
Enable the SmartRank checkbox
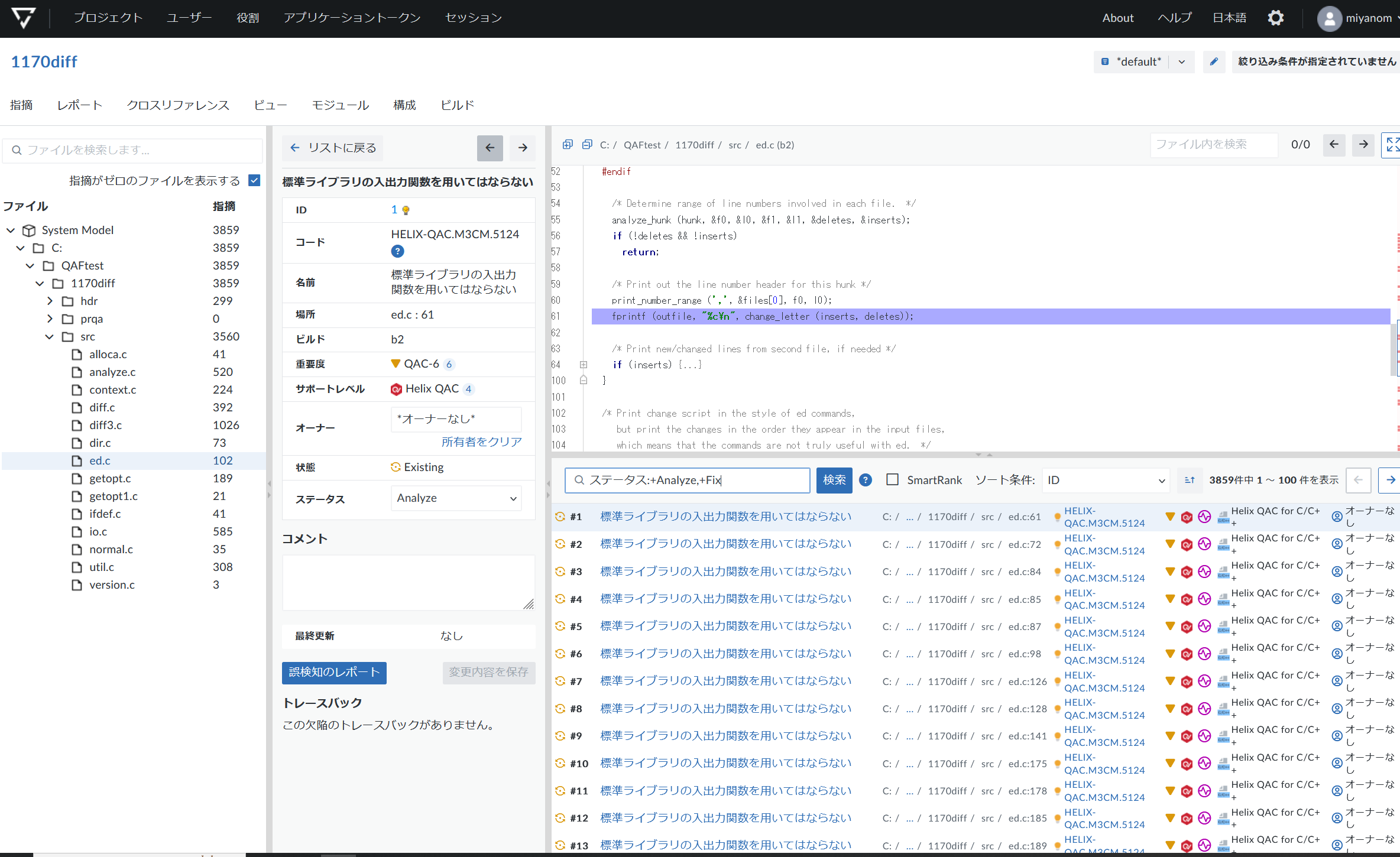pos(892,480)
